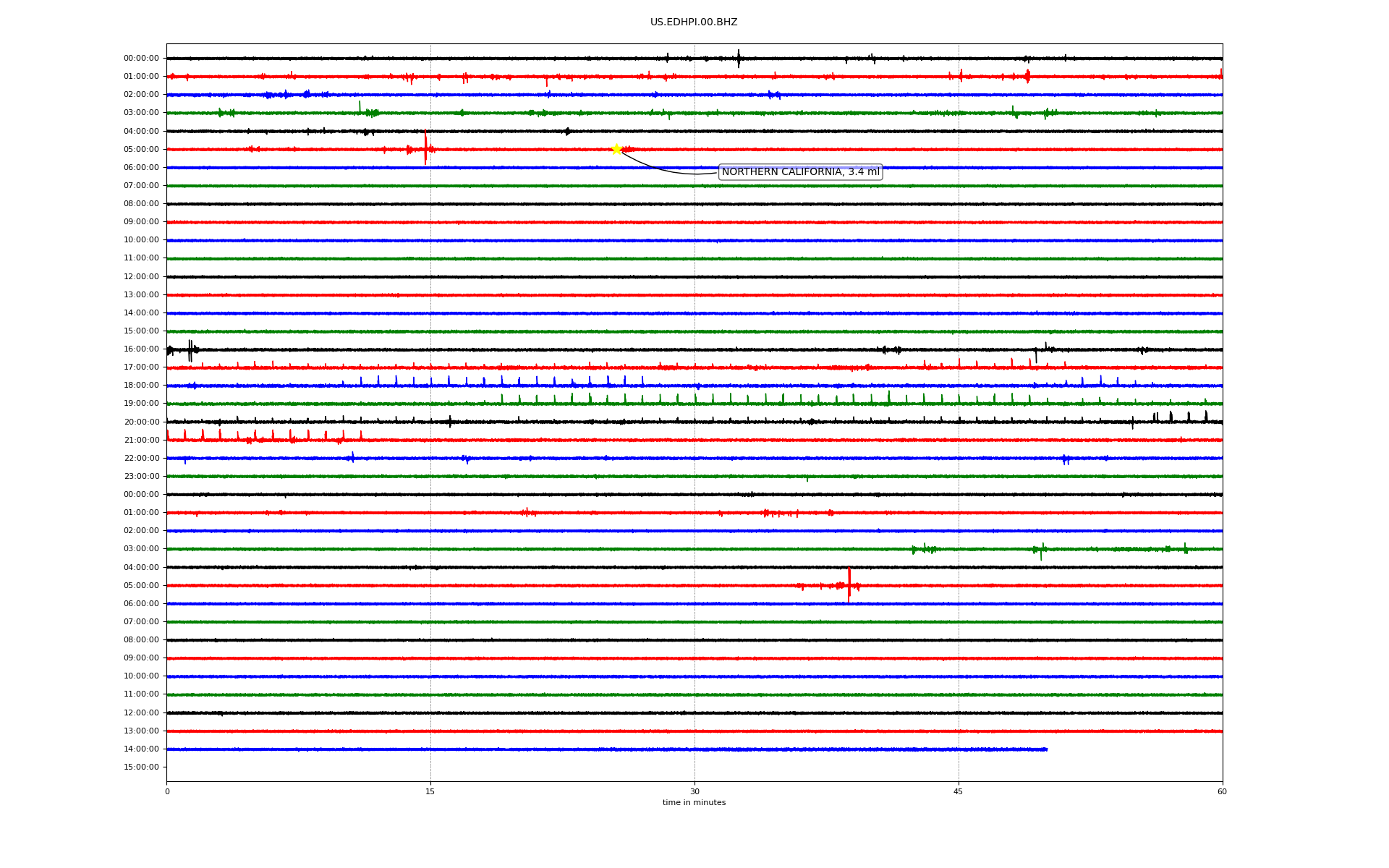This screenshot has width=1389, height=868.
Task: Click the 45 tick on the x-axis
Action: tap(958, 791)
